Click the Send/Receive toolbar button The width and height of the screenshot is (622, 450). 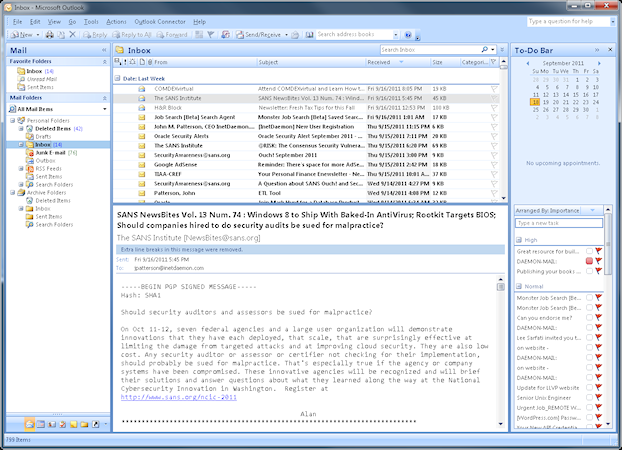(260, 34)
